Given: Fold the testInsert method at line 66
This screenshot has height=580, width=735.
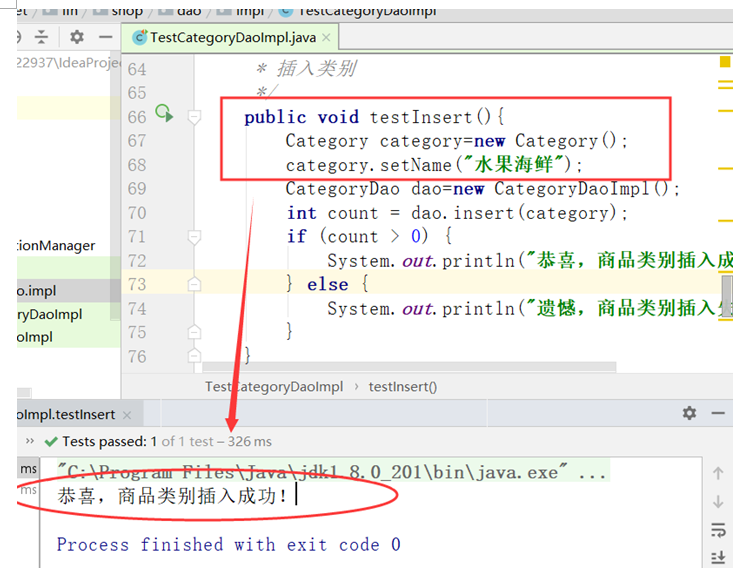Looking at the screenshot, I should pos(194,117).
